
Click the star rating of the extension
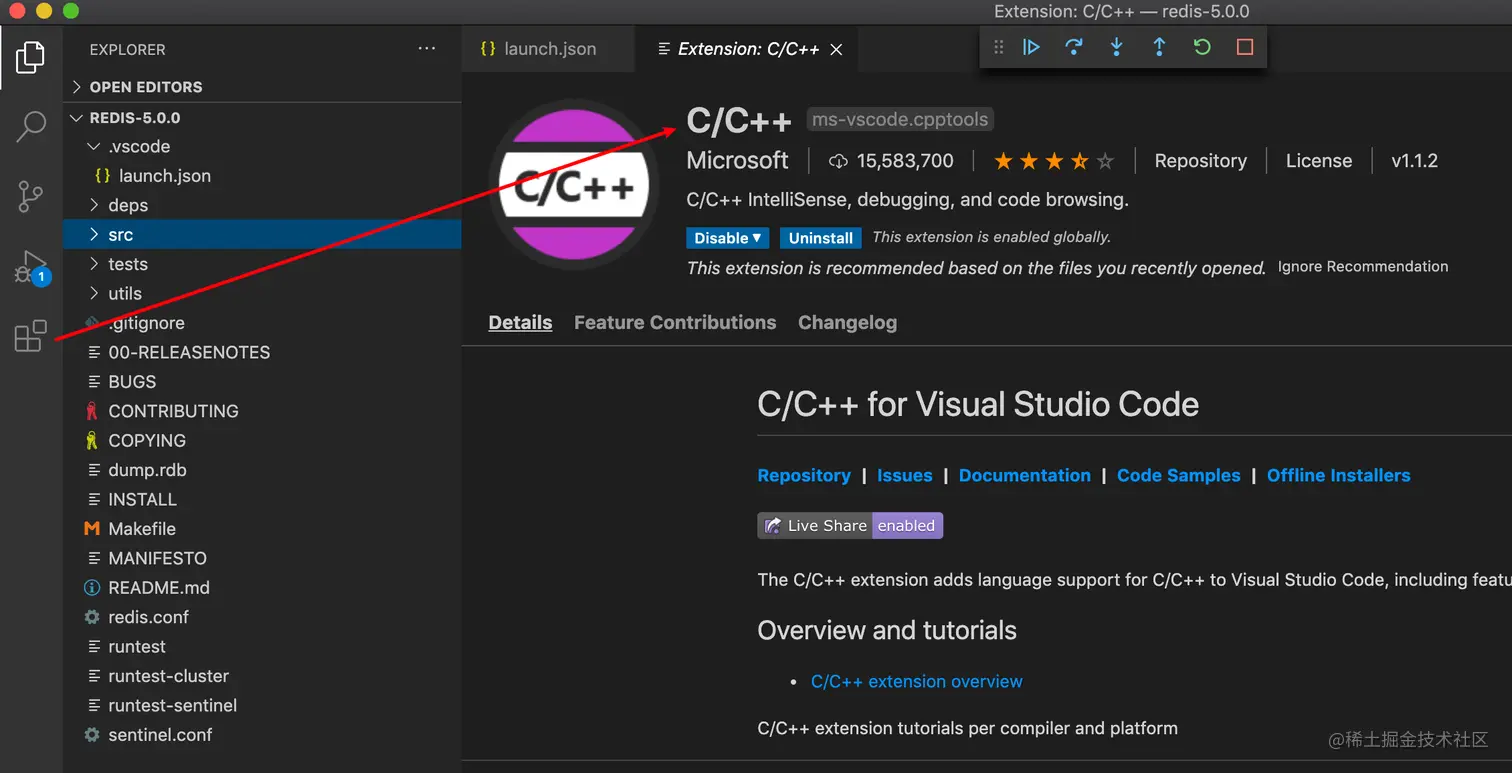coord(1054,161)
